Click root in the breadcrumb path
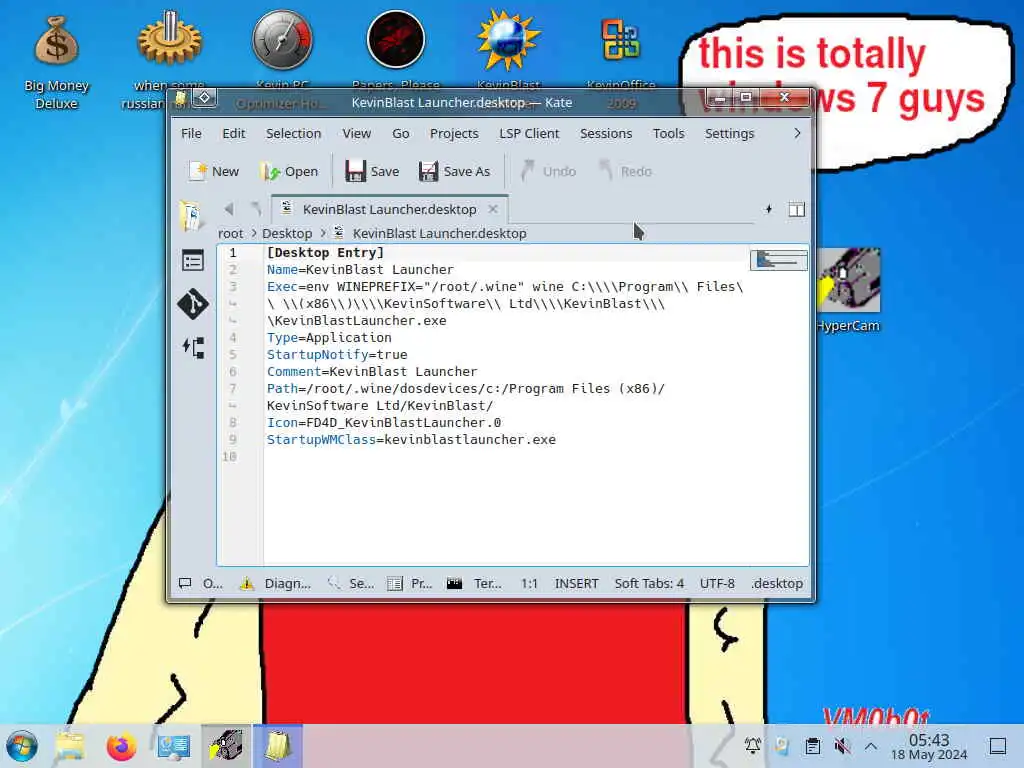This screenshot has height=768, width=1024. point(231,233)
